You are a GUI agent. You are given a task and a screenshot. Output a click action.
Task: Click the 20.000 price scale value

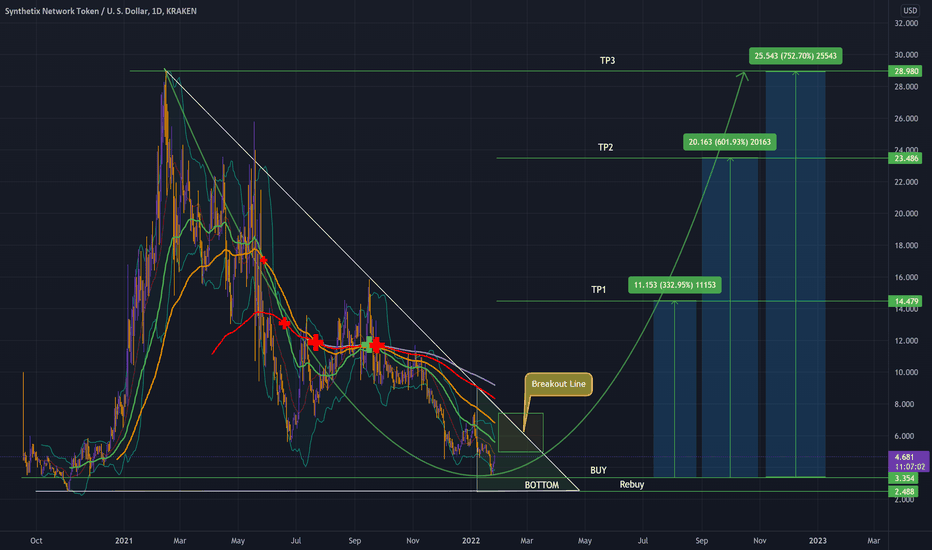[x=906, y=213]
